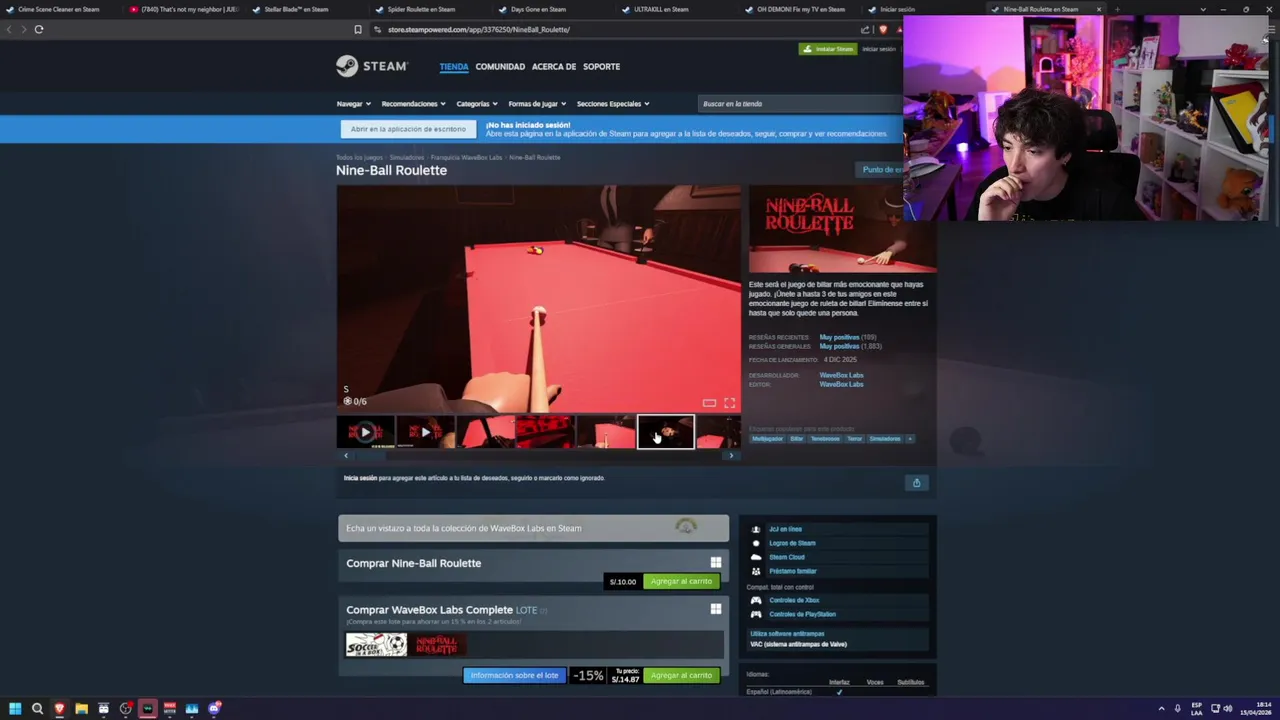Open the Windows Start menu

point(15,709)
